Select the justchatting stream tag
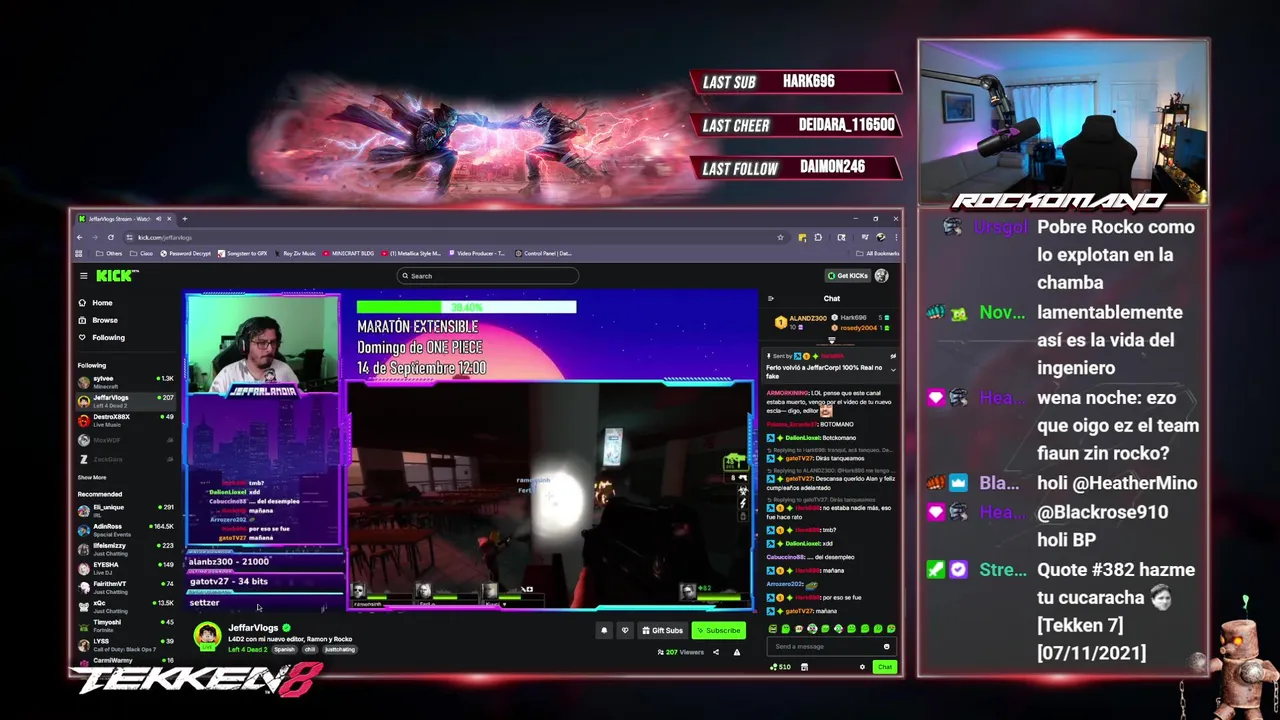This screenshot has width=1280, height=720. click(x=340, y=649)
